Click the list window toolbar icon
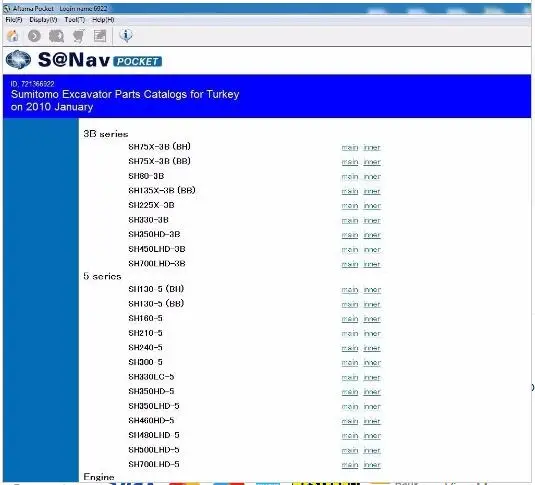 [100, 36]
